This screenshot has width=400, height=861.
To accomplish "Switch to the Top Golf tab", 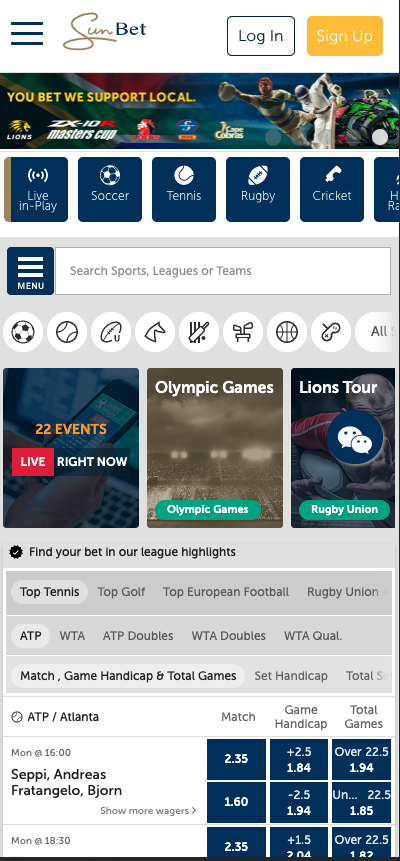I will pyautogui.click(x=121, y=592).
